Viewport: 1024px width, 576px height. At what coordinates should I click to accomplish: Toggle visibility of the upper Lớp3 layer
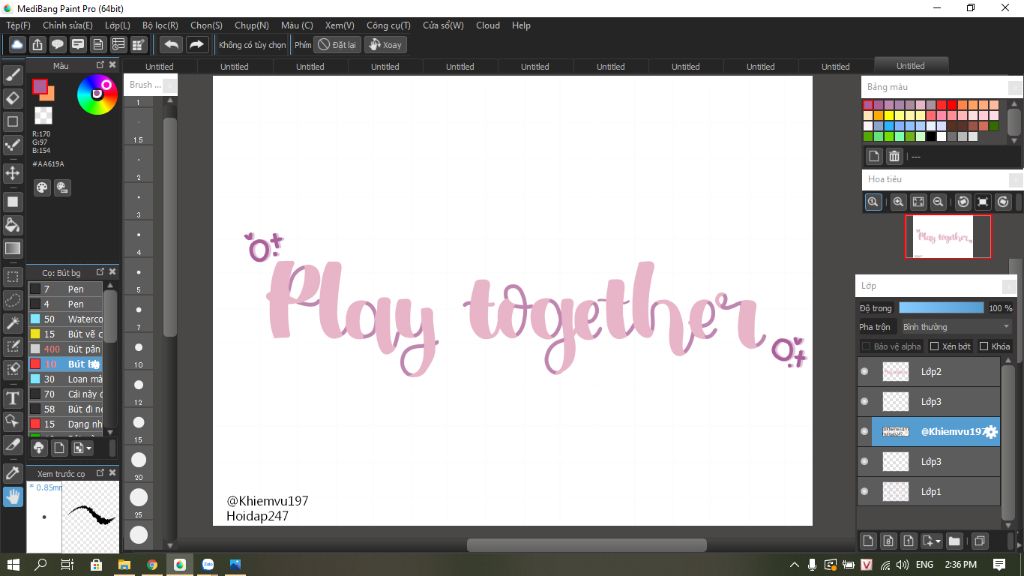click(865, 402)
